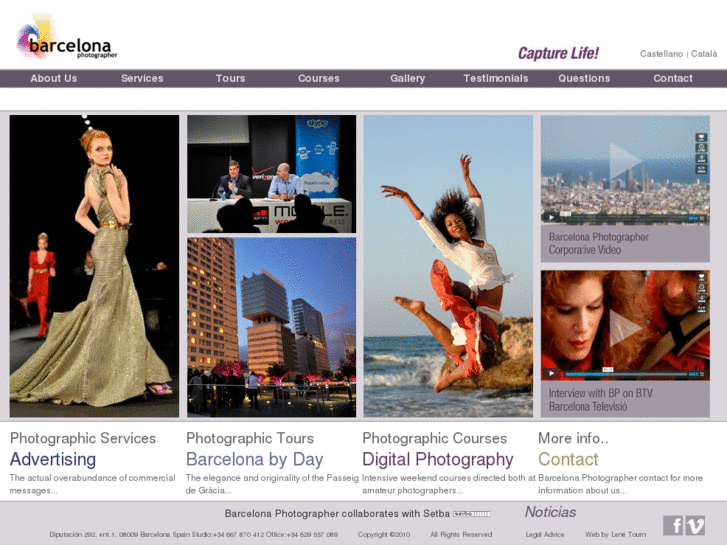Click the Setba collaboration logo

[x=472, y=514]
